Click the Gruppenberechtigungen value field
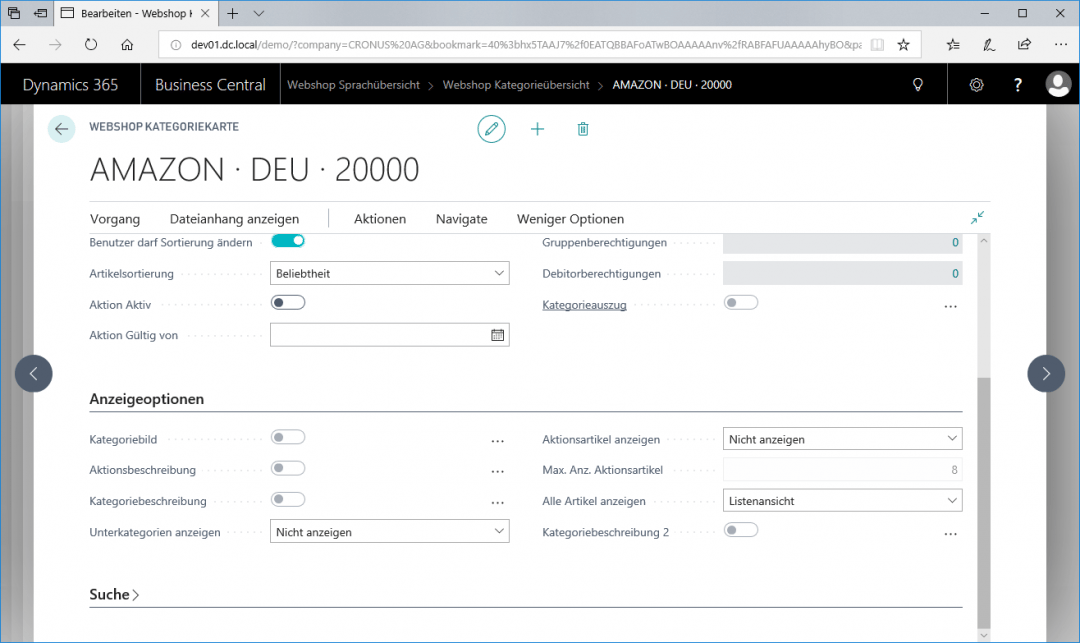 tap(842, 242)
